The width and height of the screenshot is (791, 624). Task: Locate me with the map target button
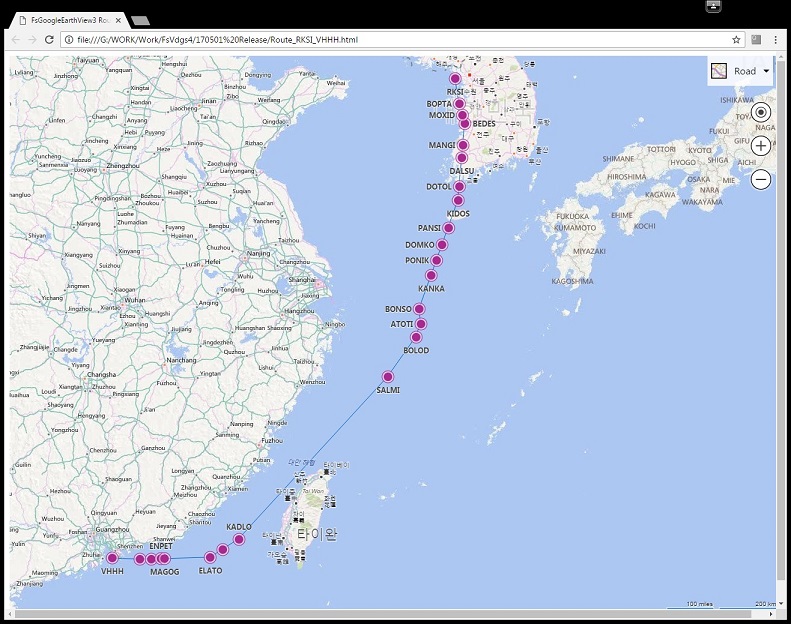click(x=761, y=112)
